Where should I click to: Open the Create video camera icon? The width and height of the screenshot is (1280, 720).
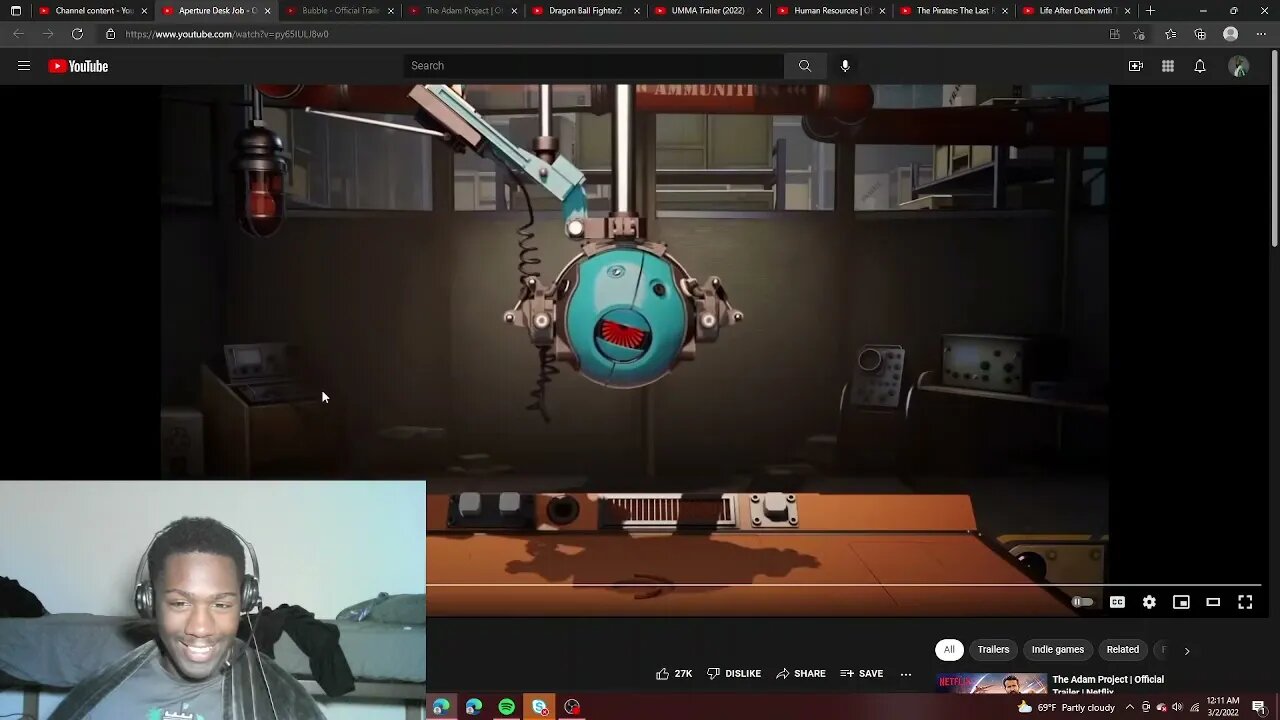(1136, 66)
